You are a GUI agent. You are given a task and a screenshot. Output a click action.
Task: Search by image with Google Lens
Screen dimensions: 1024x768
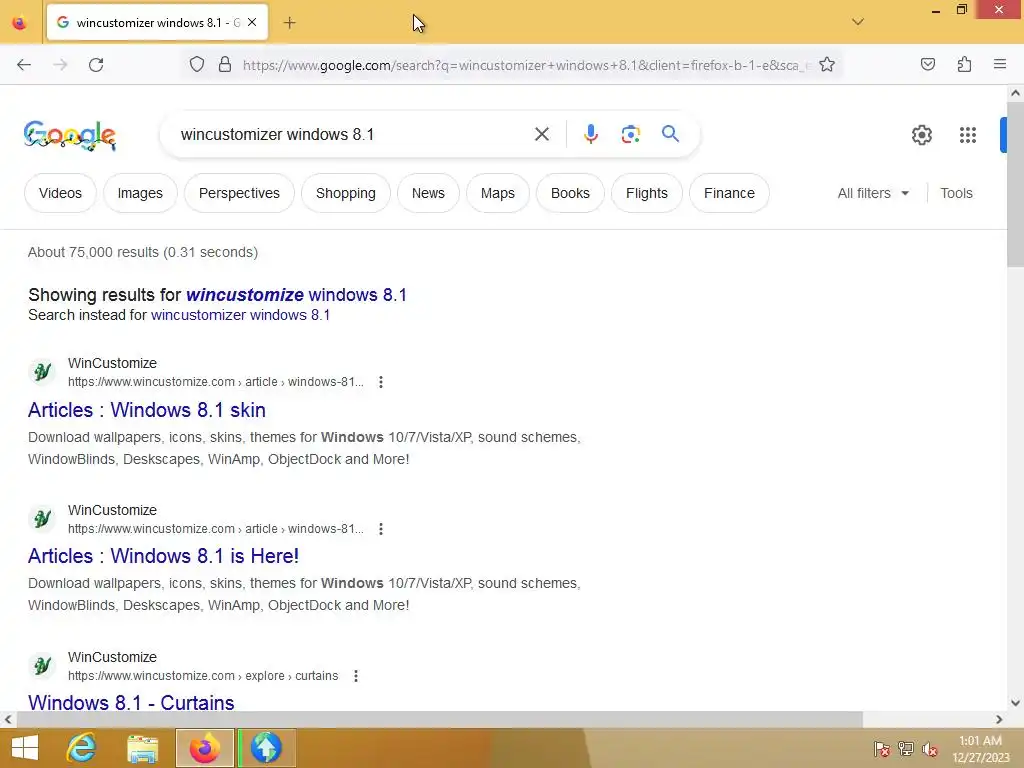point(630,135)
